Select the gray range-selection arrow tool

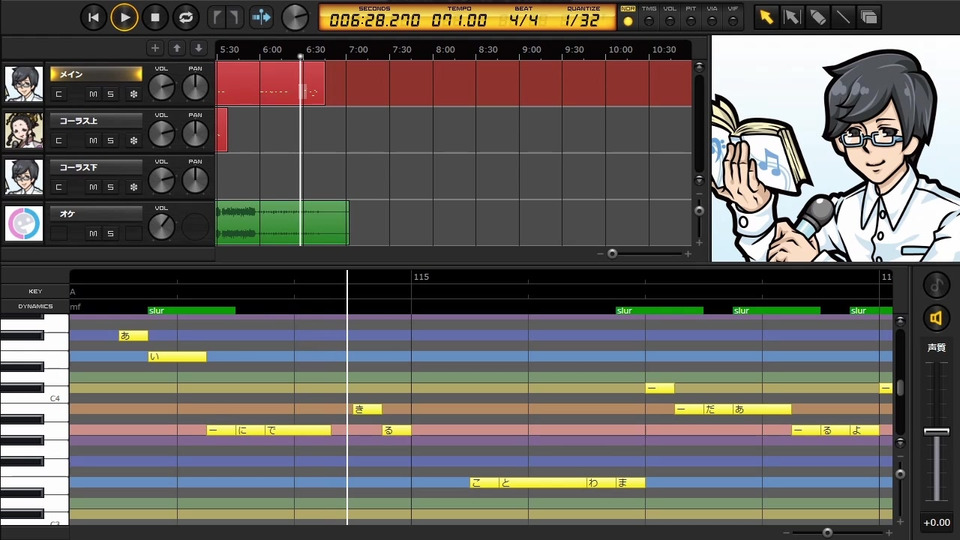[x=792, y=17]
